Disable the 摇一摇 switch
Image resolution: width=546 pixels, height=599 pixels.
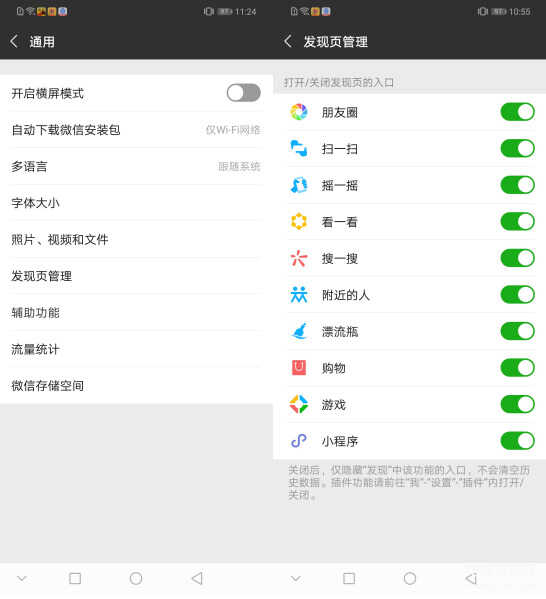517,185
